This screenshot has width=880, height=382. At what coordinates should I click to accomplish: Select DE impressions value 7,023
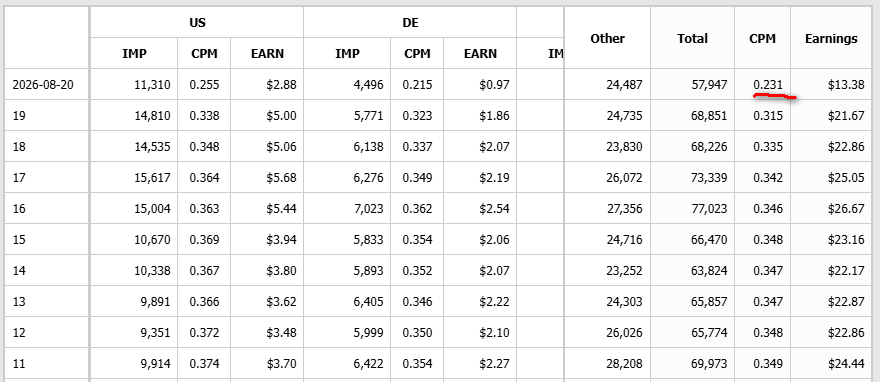pos(368,209)
